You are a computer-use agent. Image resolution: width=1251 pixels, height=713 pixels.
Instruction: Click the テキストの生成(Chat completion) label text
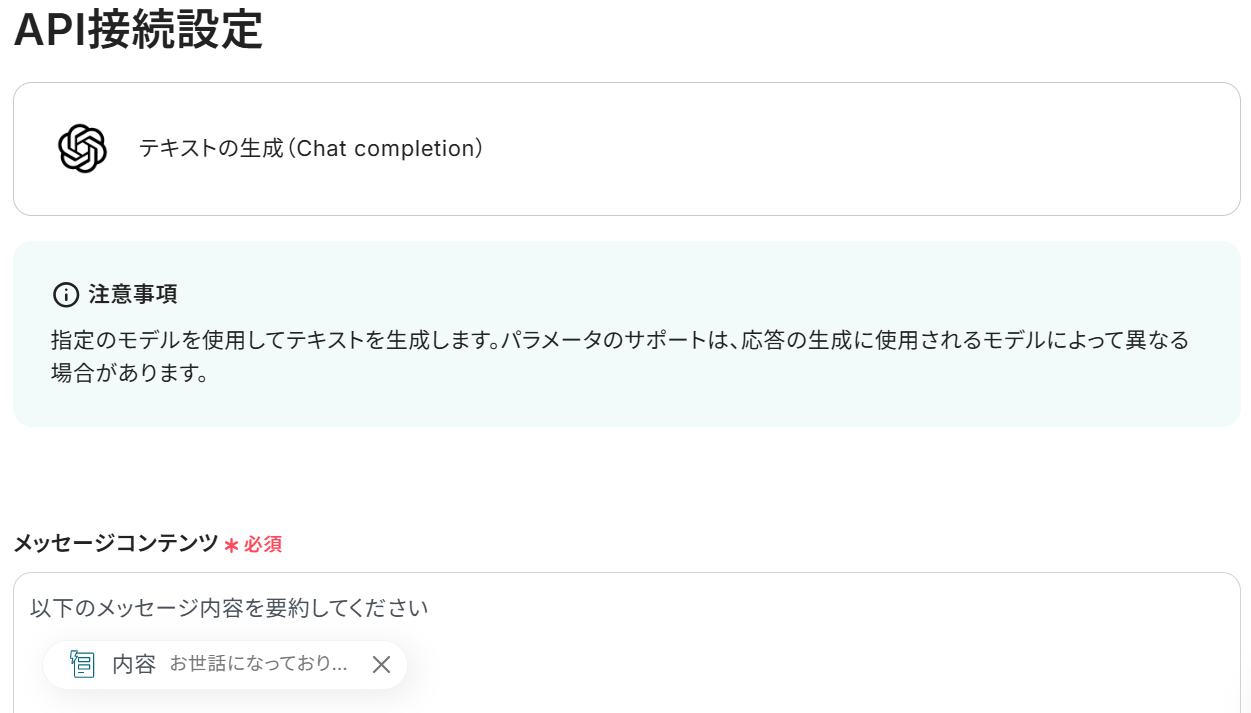pos(311,149)
